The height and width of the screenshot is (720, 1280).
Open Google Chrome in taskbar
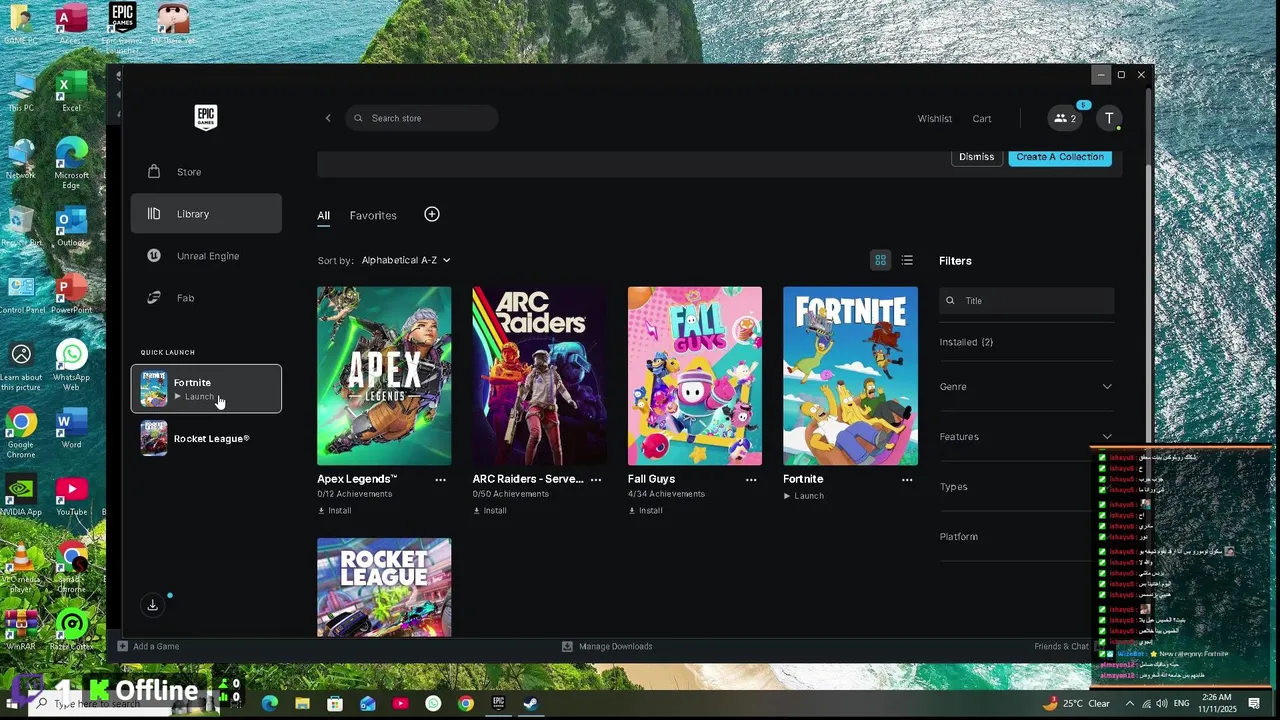click(x=466, y=703)
